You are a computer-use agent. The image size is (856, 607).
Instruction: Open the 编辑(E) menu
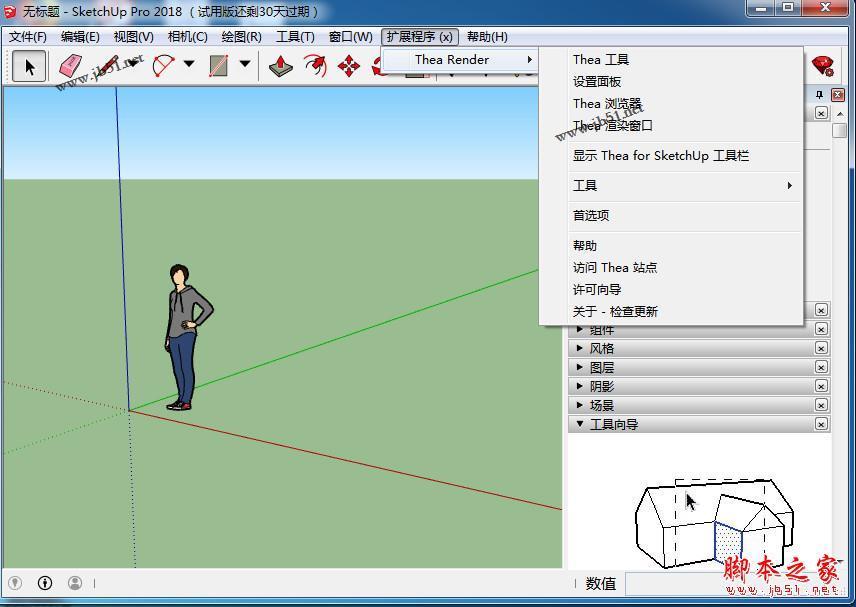pyautogui.click(x=80, y=37)
